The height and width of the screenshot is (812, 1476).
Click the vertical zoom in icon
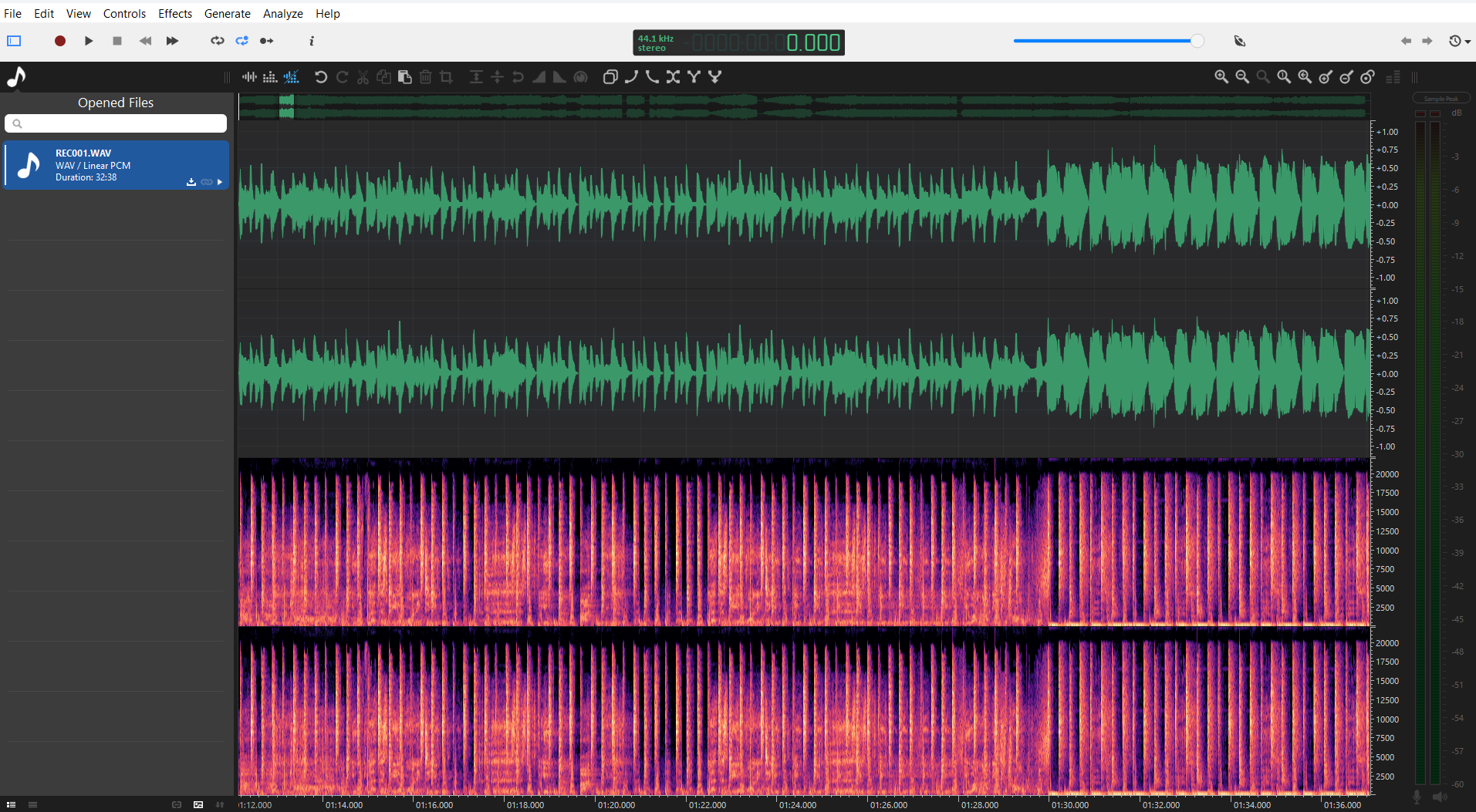(1326, 77)
